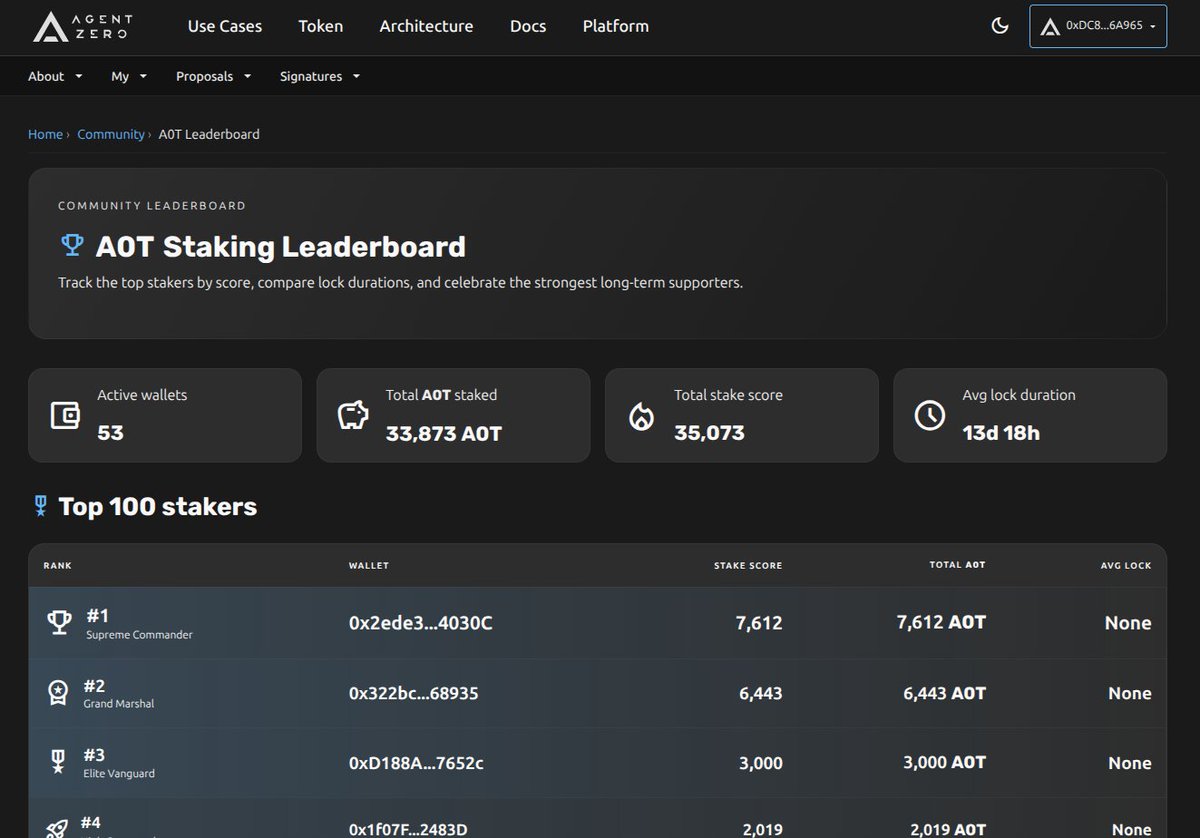Select wallet address 0x1f07F...2483D
Screen dimensions: 1200x838
pos(408,829)
